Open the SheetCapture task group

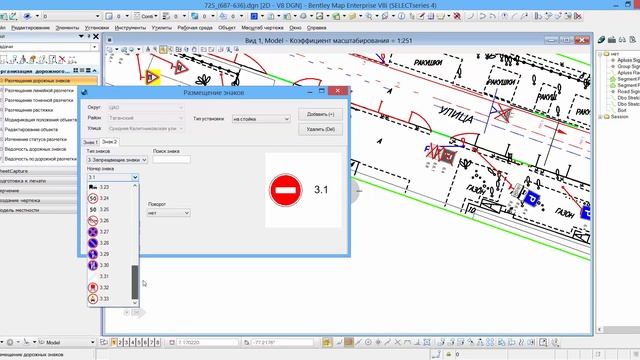pos(39,171)
